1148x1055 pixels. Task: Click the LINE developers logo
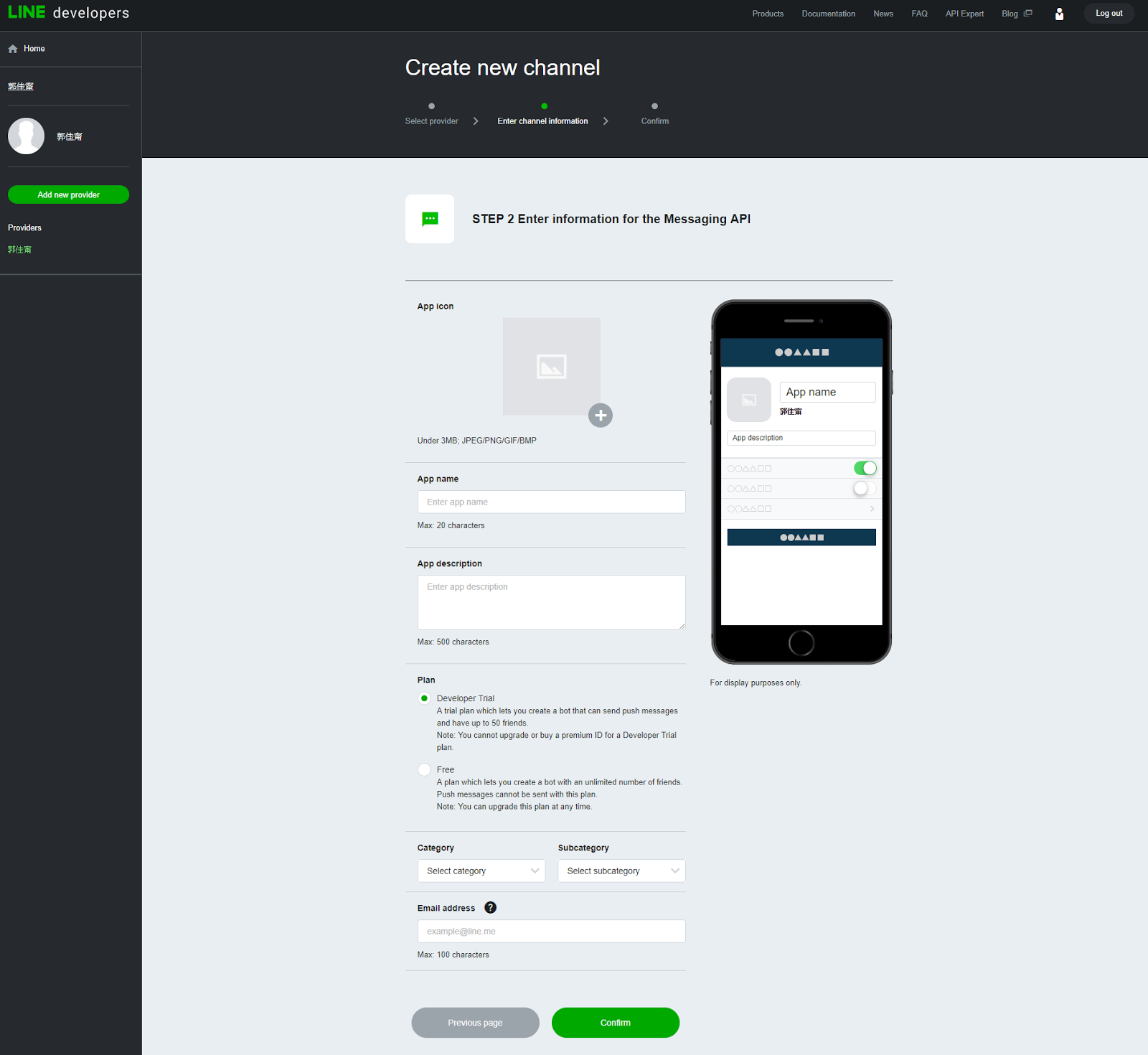[69, 13]
